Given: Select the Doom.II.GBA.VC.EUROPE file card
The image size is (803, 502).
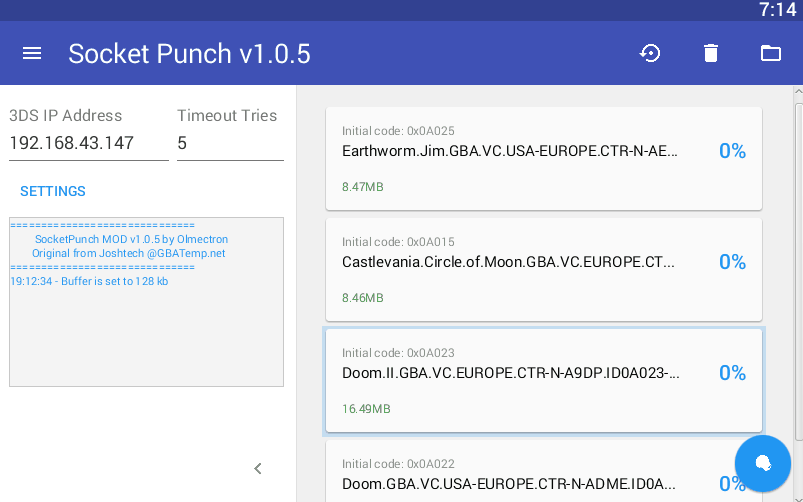Looking at the screenshot, I should 544,381.
